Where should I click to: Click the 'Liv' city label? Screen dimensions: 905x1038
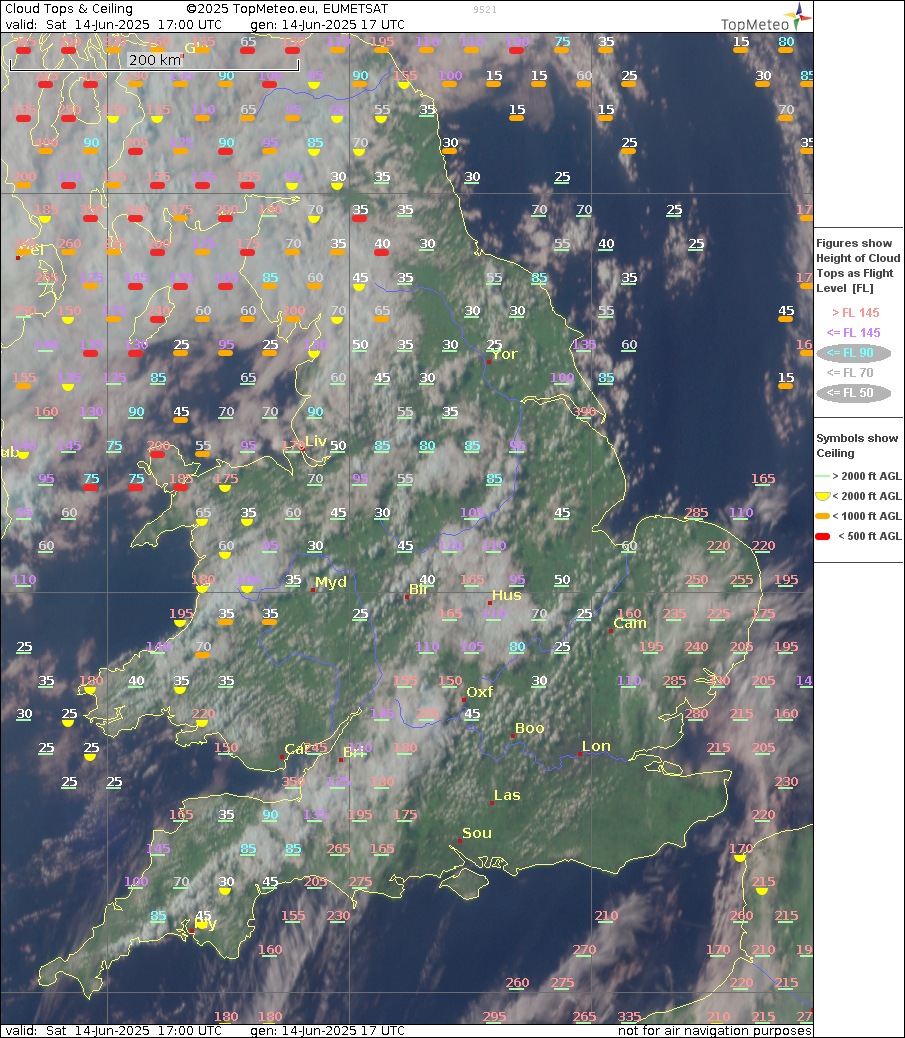316,441
